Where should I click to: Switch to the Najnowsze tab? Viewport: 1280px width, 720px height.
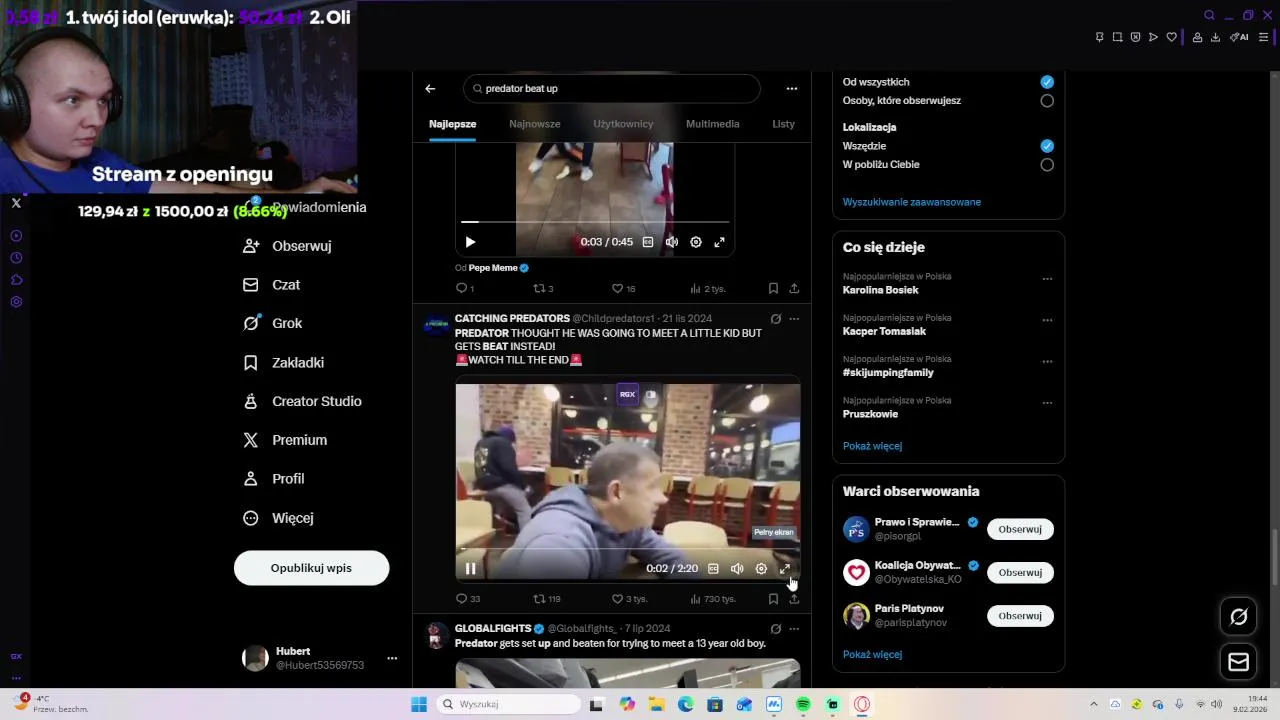[535, 124]
